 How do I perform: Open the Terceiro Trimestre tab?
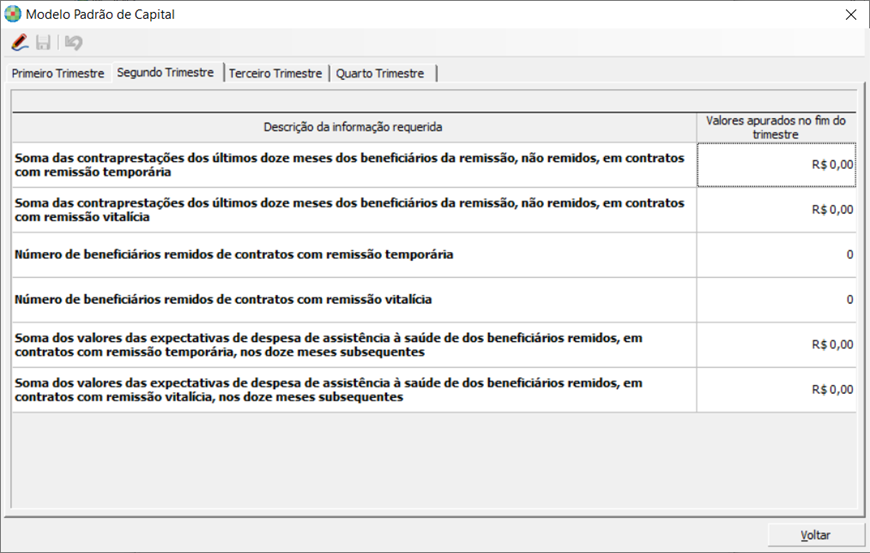(276, 74)
